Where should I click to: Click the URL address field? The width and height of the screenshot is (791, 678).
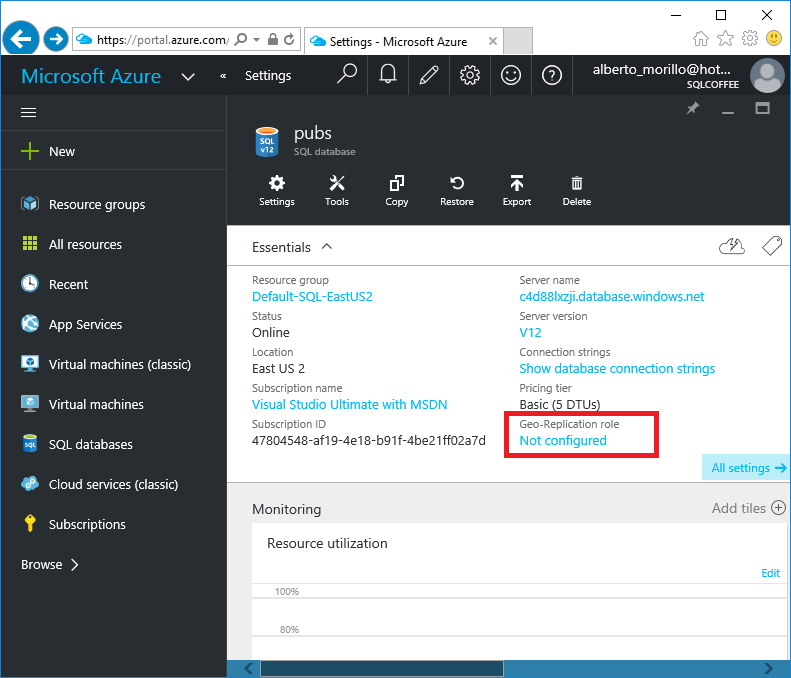pyautogui.click(x=162, y=39)
